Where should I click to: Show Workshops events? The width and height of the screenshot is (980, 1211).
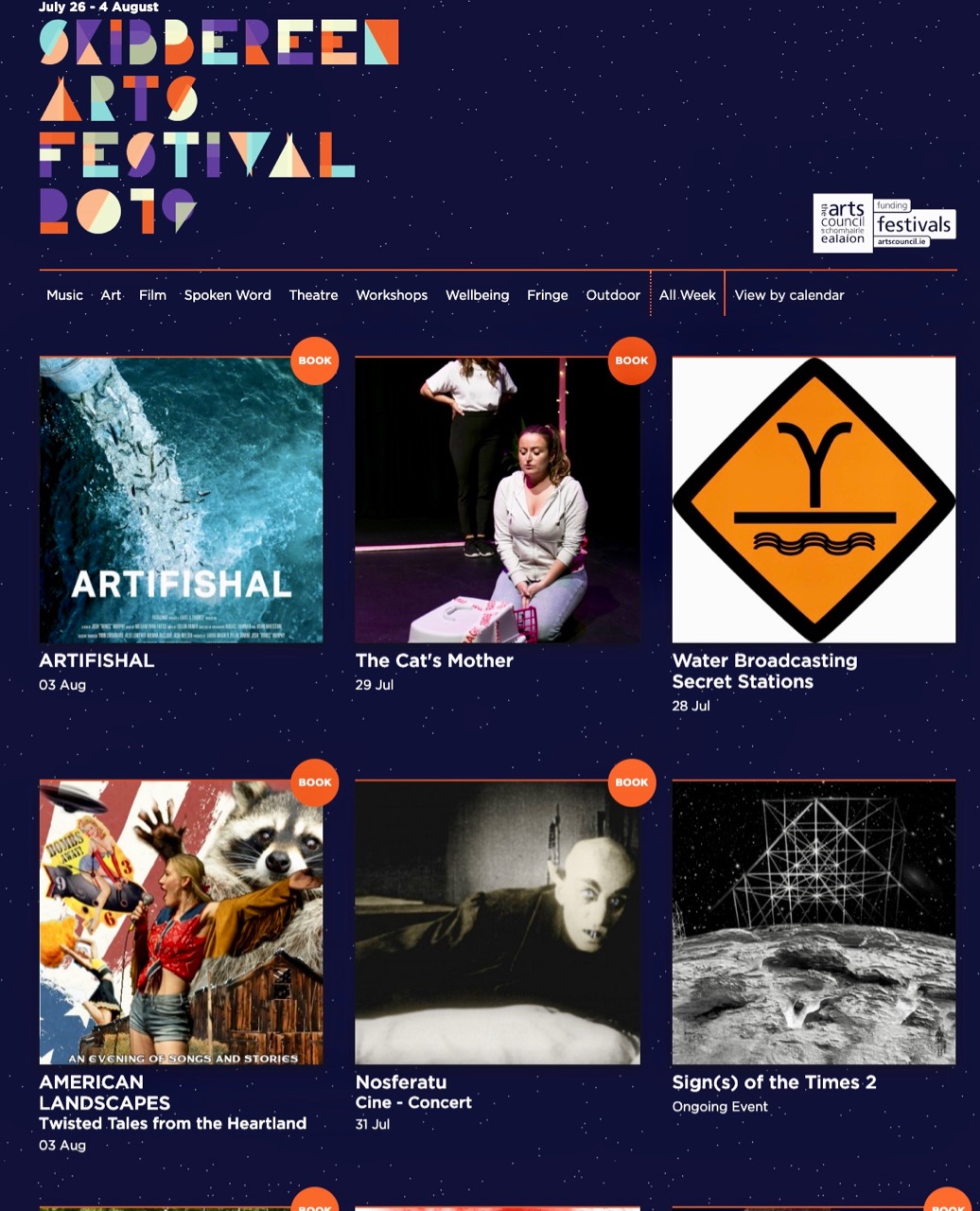point(392,295)
